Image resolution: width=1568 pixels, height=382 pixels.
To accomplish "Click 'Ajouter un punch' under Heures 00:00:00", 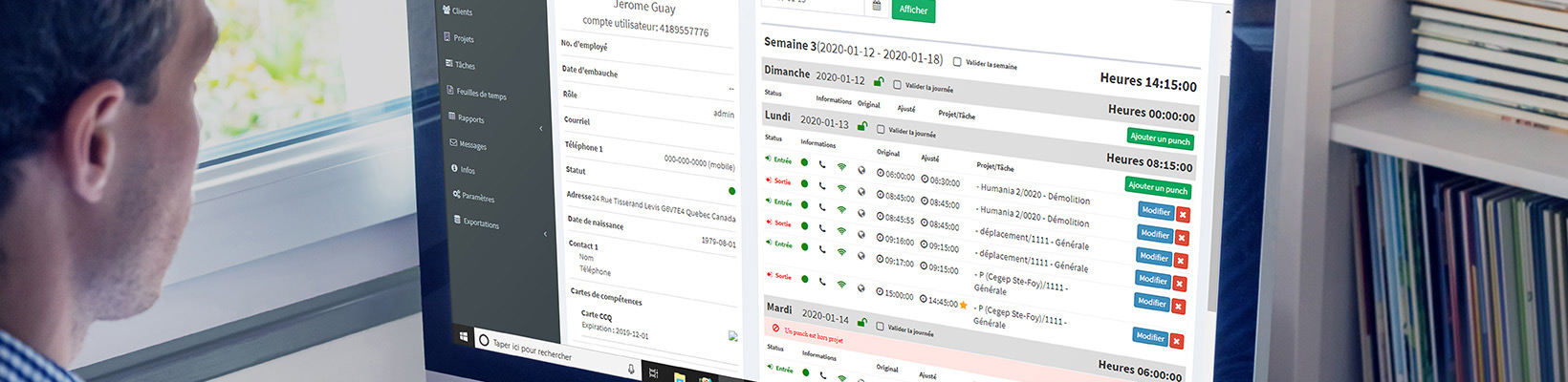I will click(x=1159, y=139).
